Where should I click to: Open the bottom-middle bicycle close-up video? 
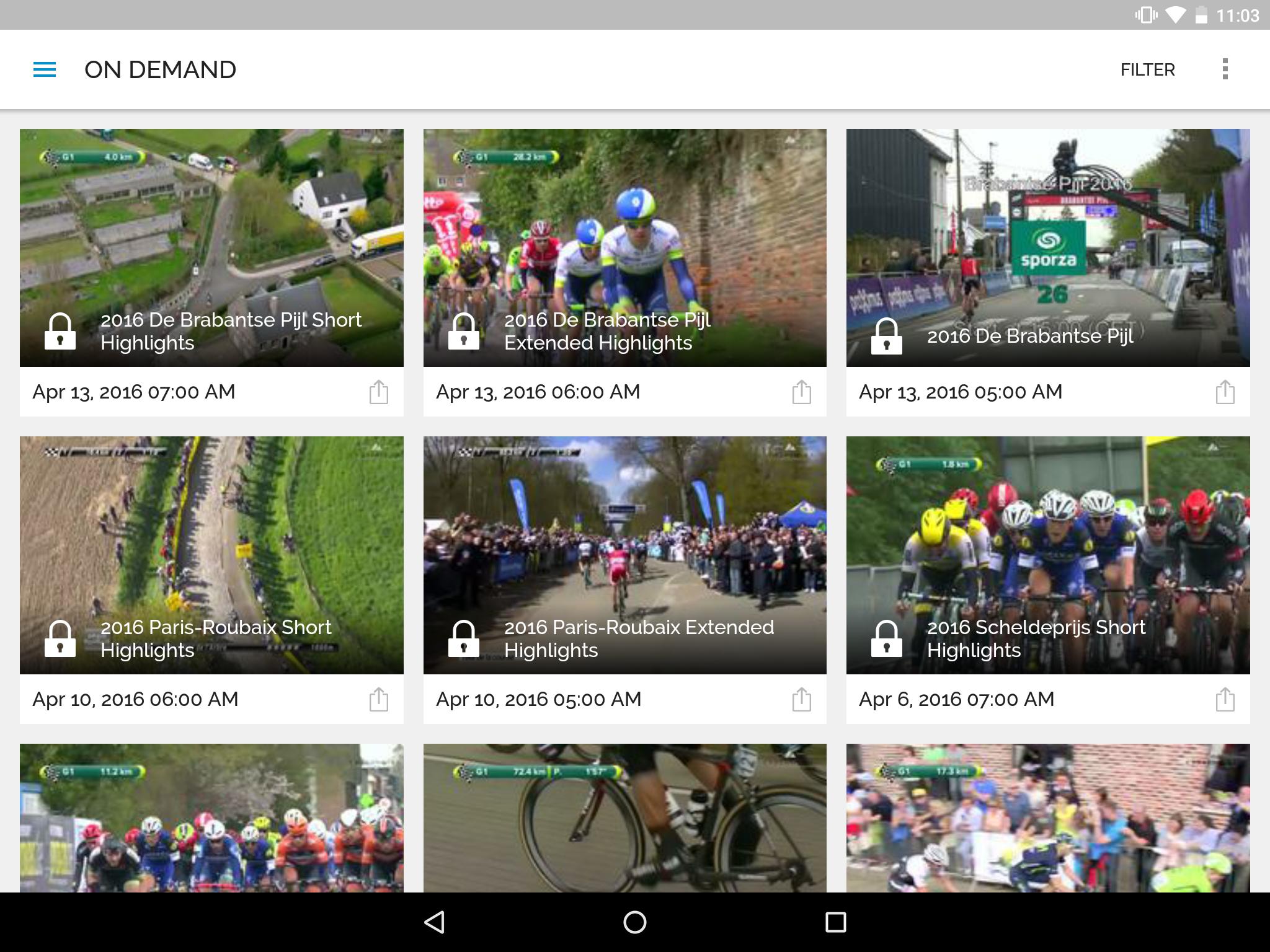625,818
